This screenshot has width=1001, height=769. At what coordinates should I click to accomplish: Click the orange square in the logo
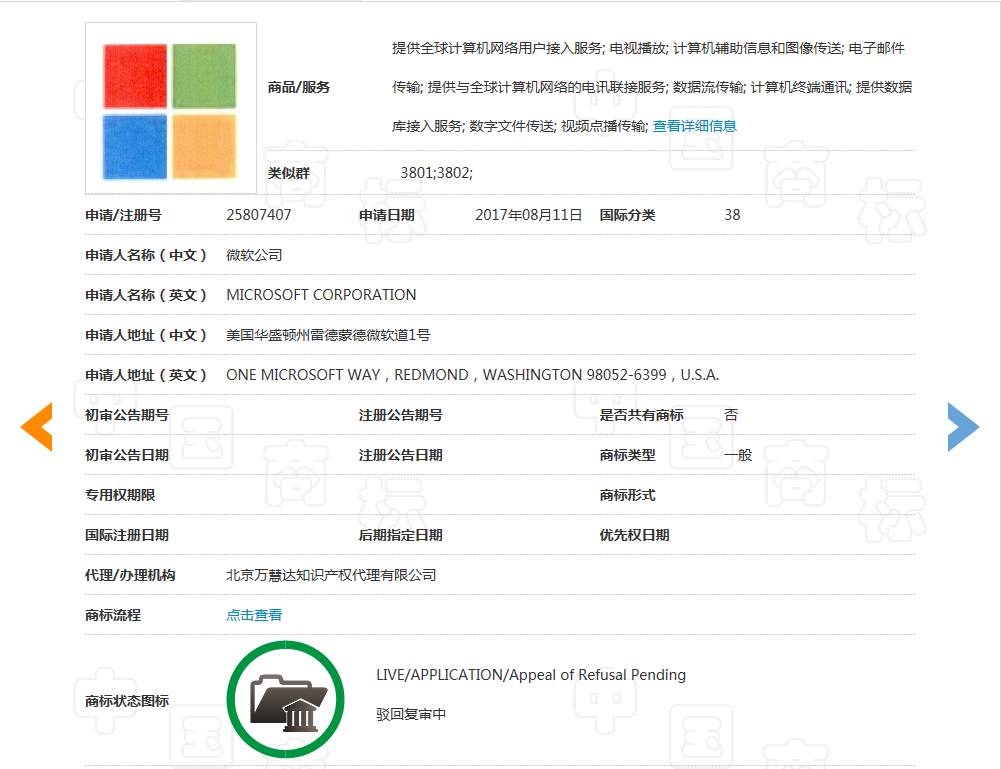click(x=204, y=146)
